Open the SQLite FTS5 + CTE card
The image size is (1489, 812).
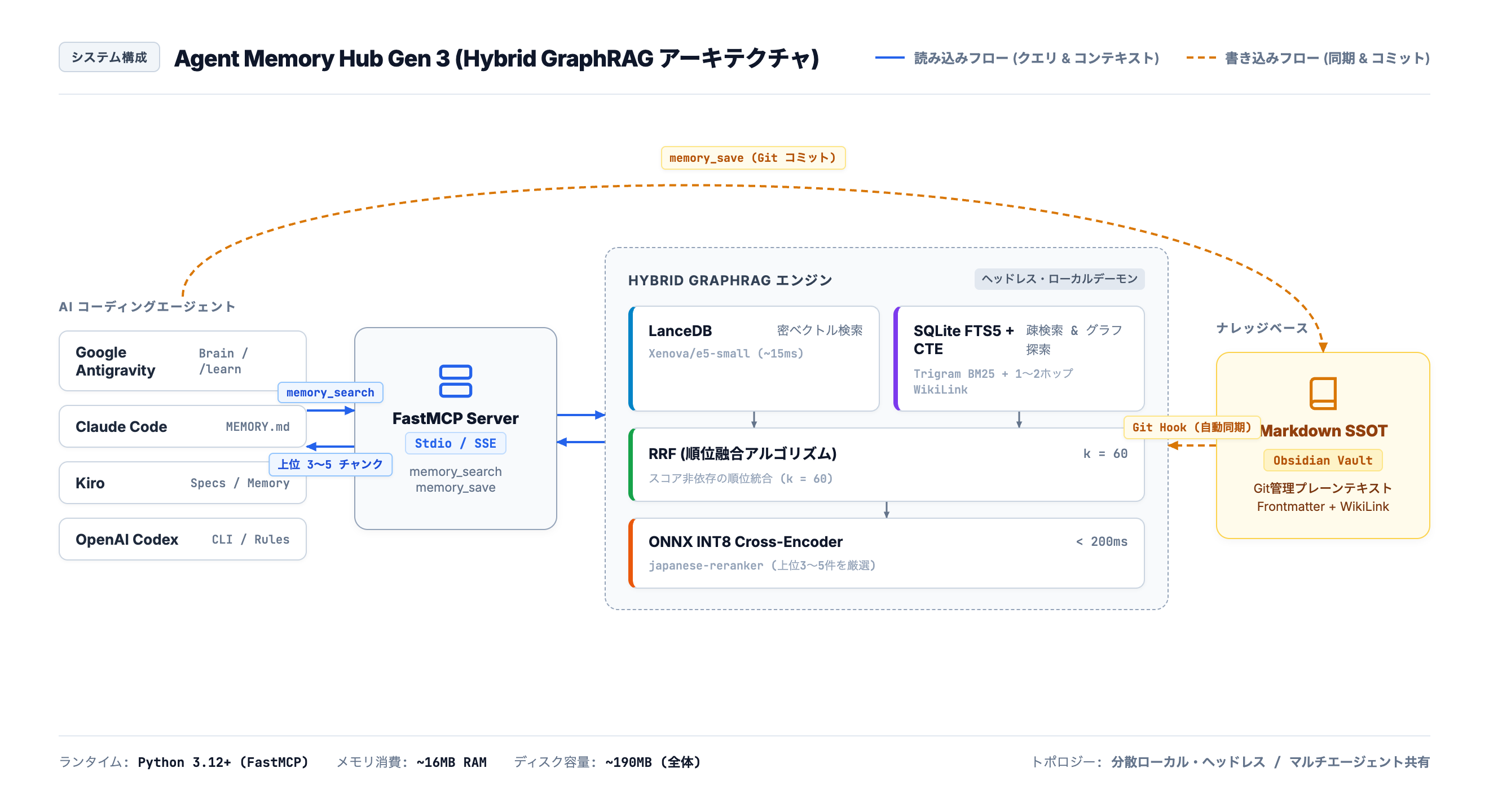pos(1019,359)
